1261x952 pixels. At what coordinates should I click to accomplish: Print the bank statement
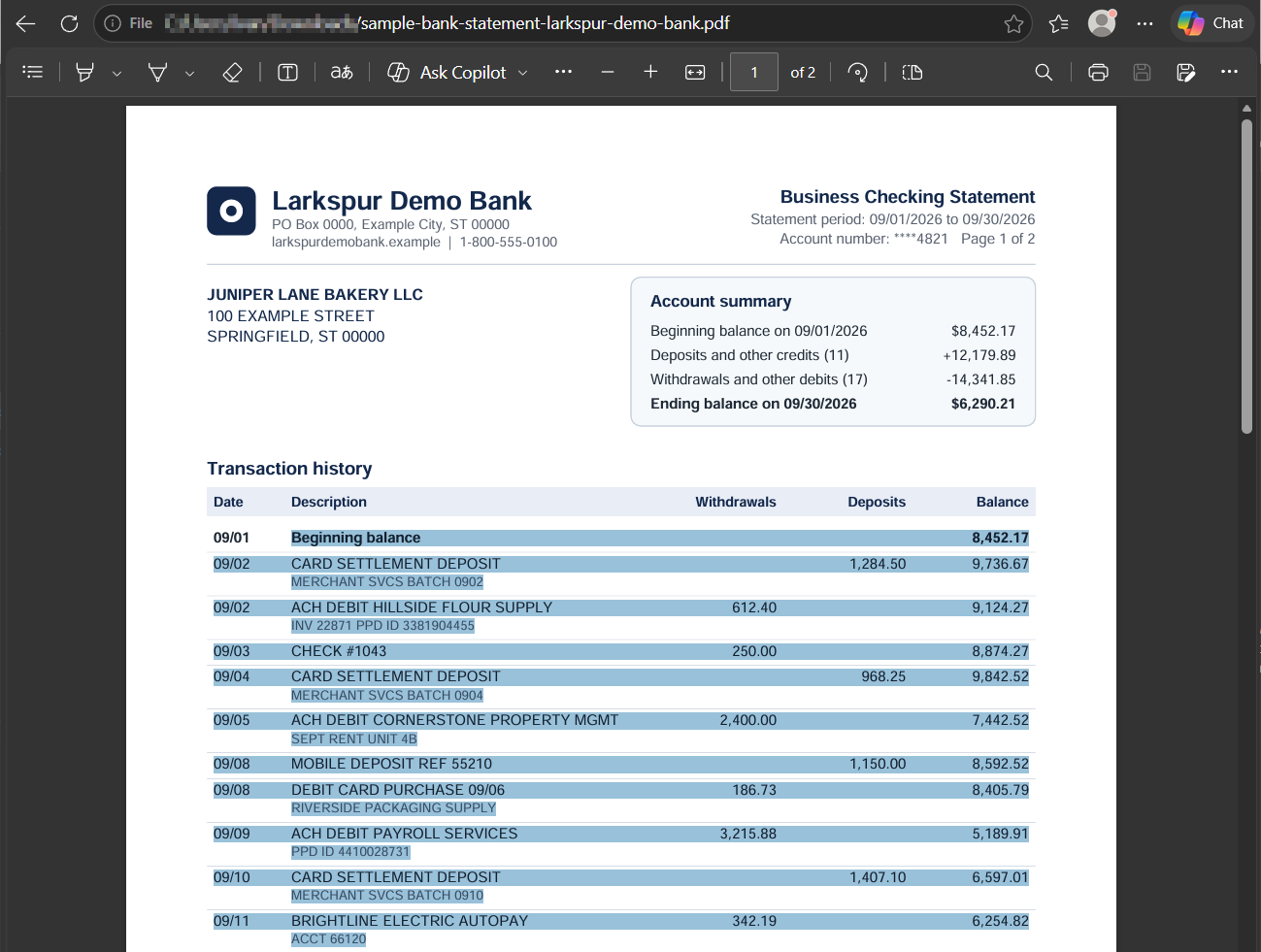tap(1098, 72)
